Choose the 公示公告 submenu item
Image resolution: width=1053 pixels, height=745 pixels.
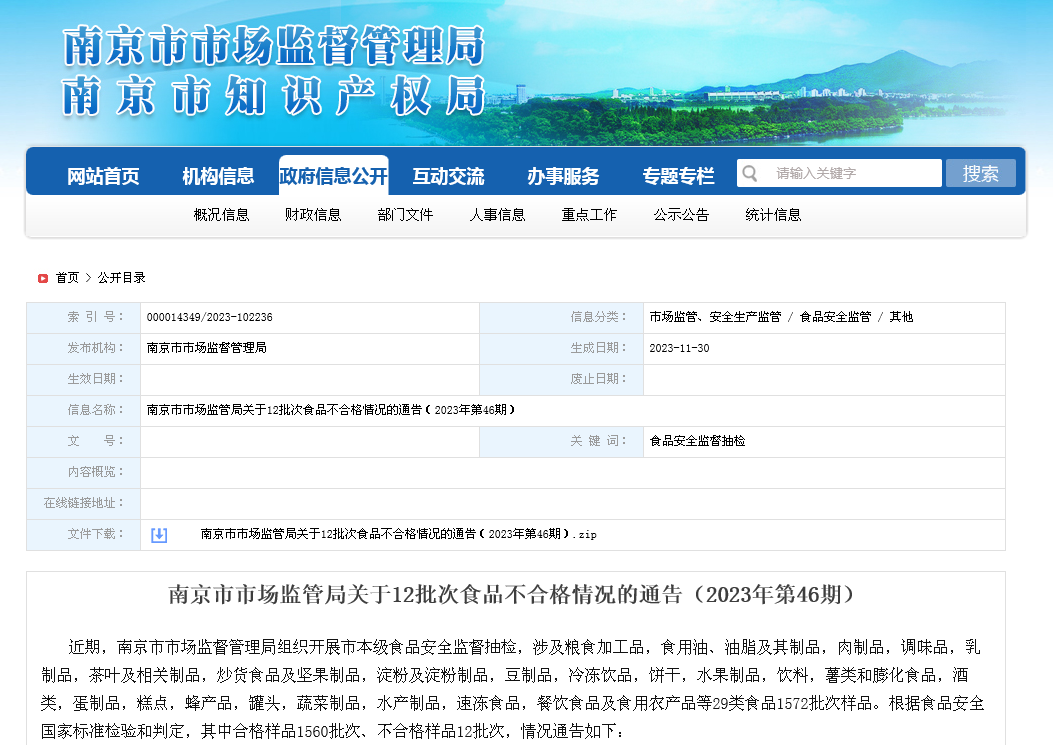tap(681, 215)
